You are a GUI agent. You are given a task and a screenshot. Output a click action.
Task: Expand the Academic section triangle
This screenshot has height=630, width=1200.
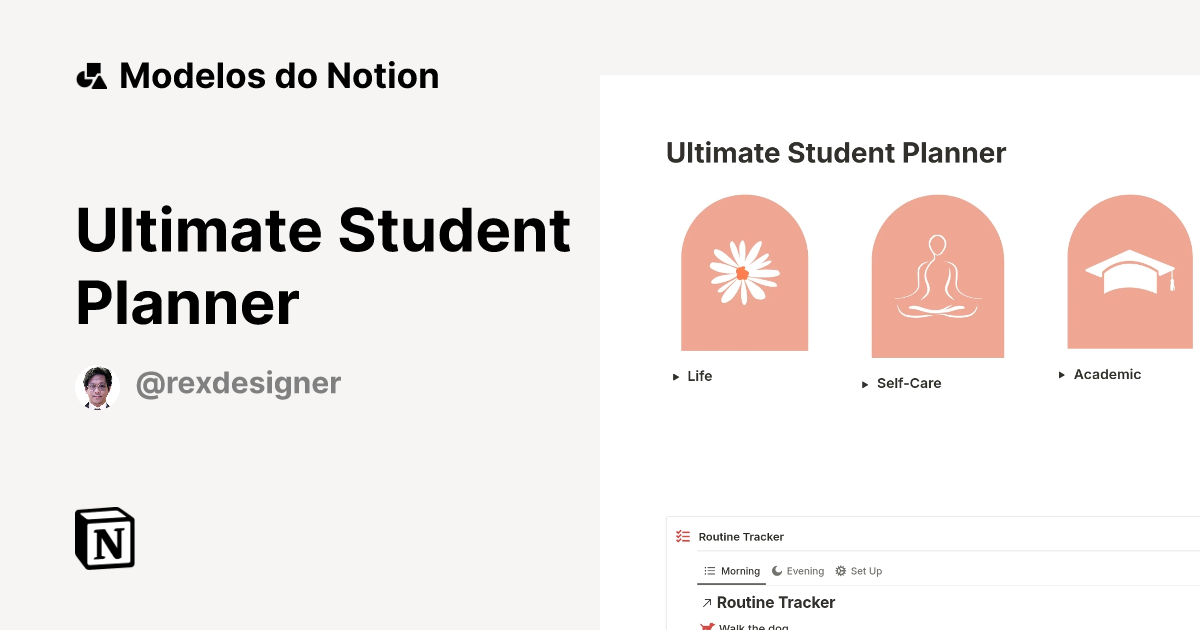[x=1061, y=374]
